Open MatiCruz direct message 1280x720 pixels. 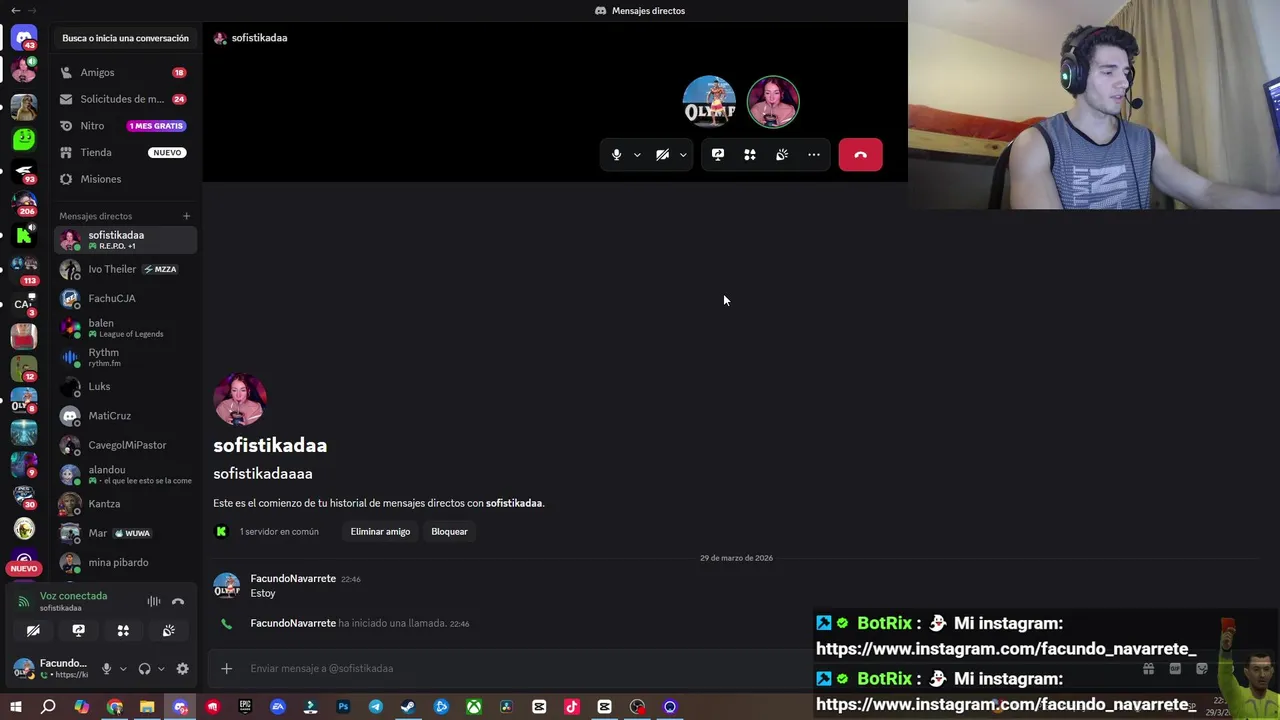[x=125, y=415]
